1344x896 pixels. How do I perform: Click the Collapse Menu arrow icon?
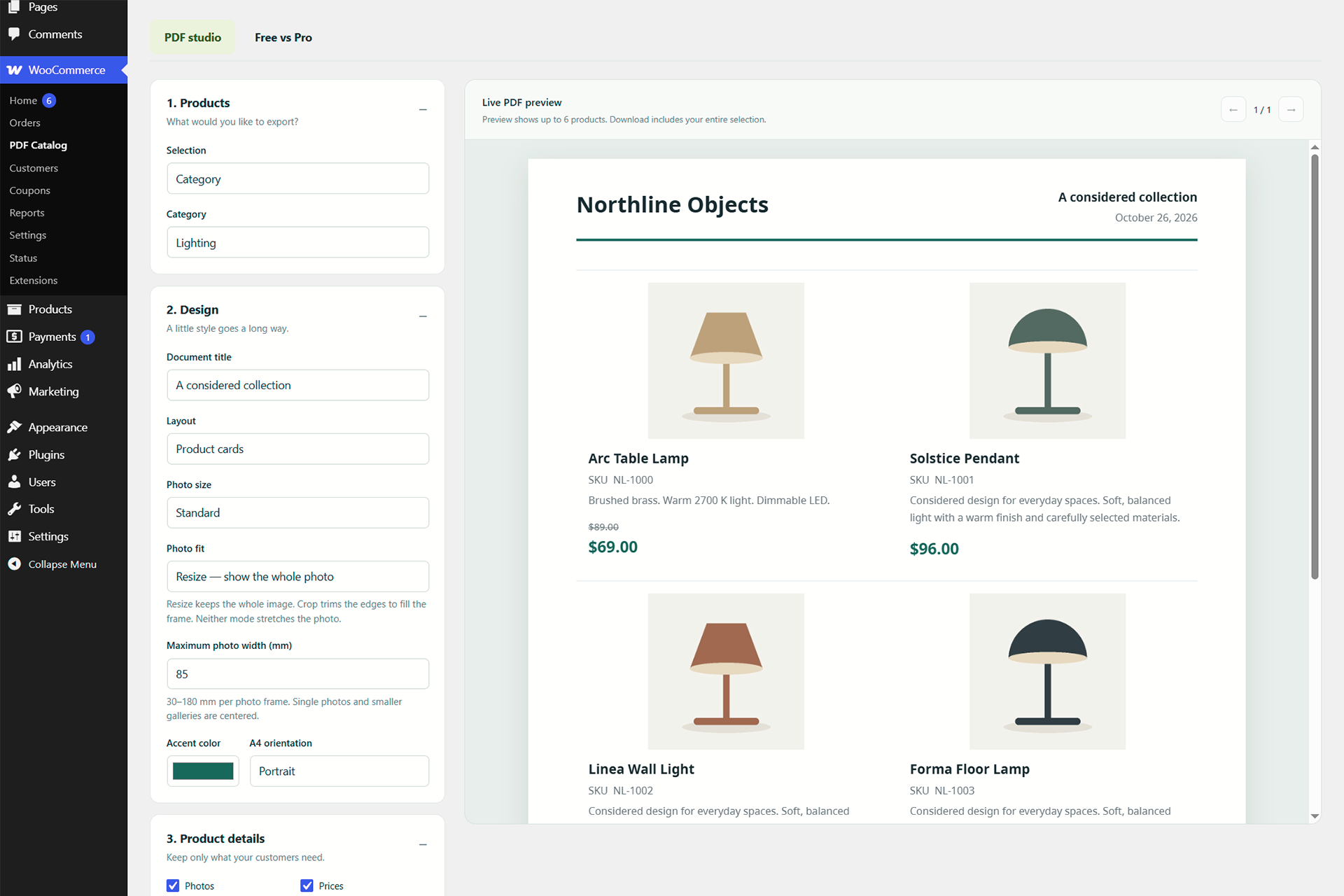pos(14,563)
